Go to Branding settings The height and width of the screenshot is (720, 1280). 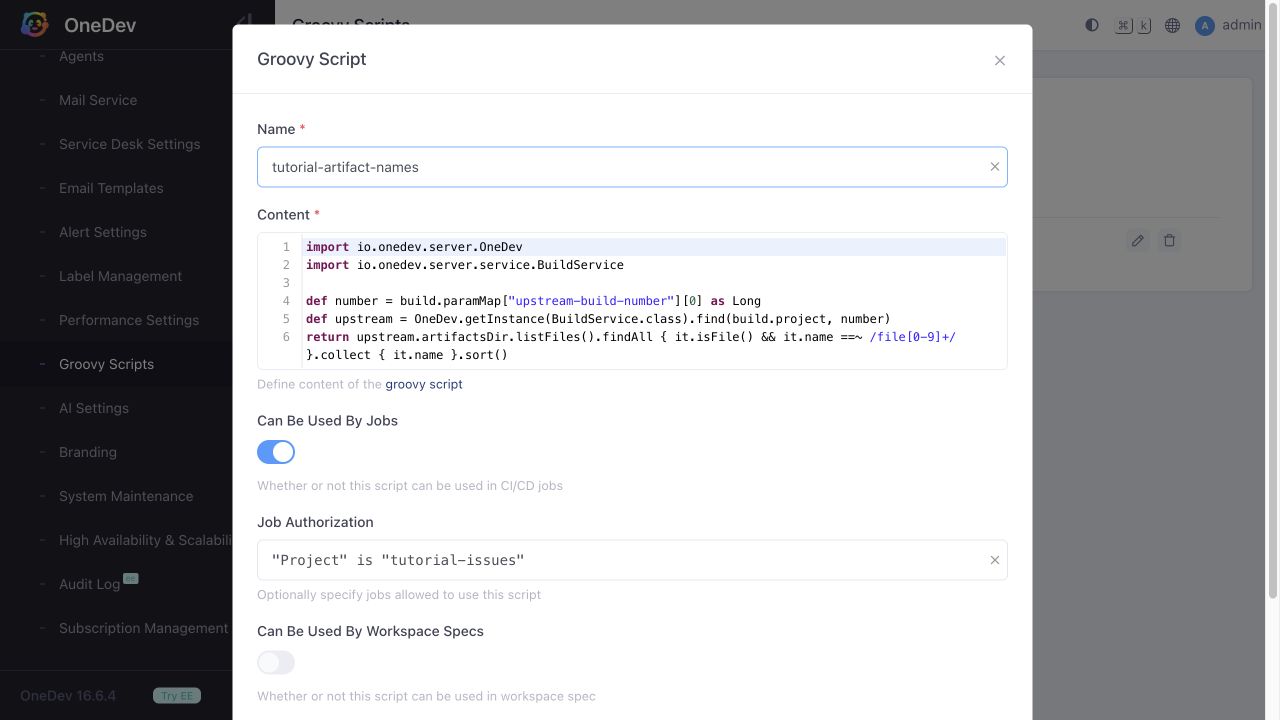[x=88, y=452]
